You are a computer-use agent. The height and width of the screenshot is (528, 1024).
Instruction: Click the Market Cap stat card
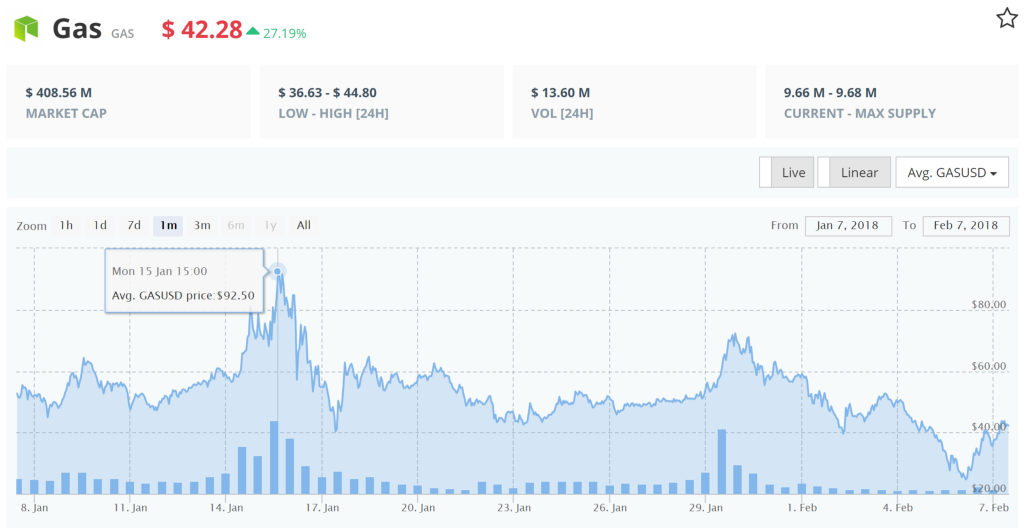click(x=129, y=102)
